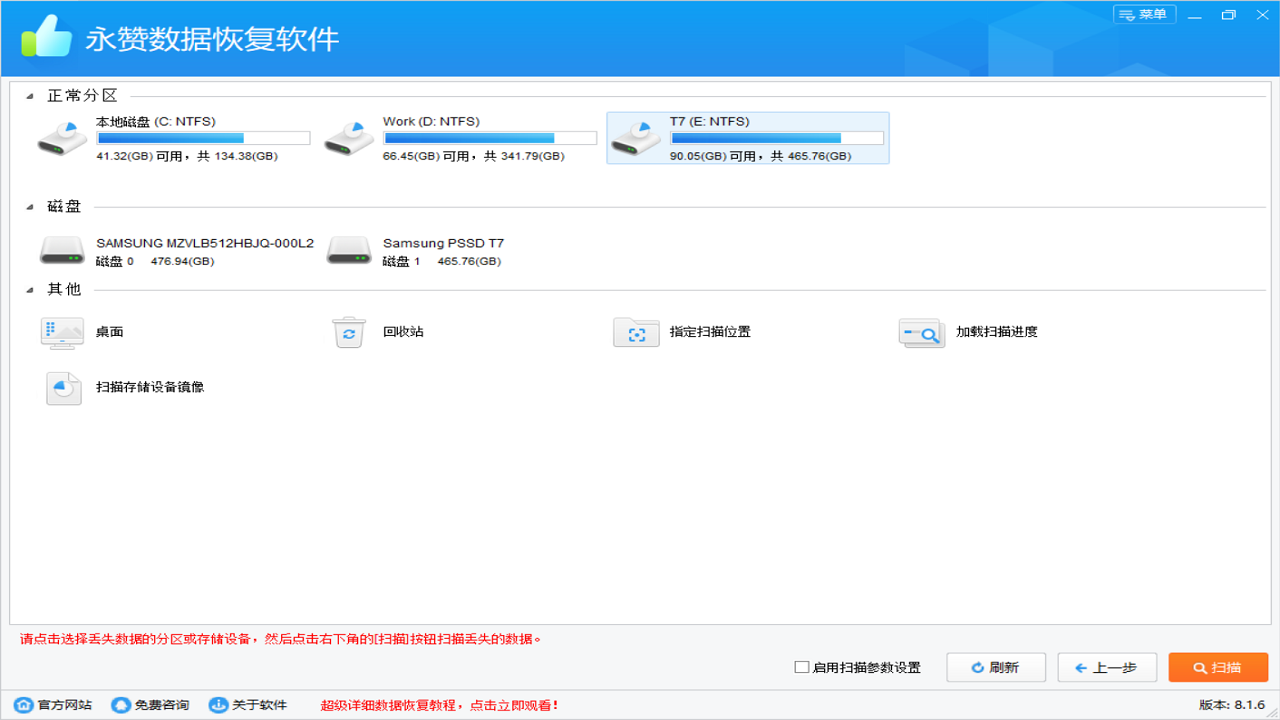Image resolution: width=1280 pixels, height=720 pixels.
Task: Open the 桌面 desktop scan option
Action: [x=62, y=332]
